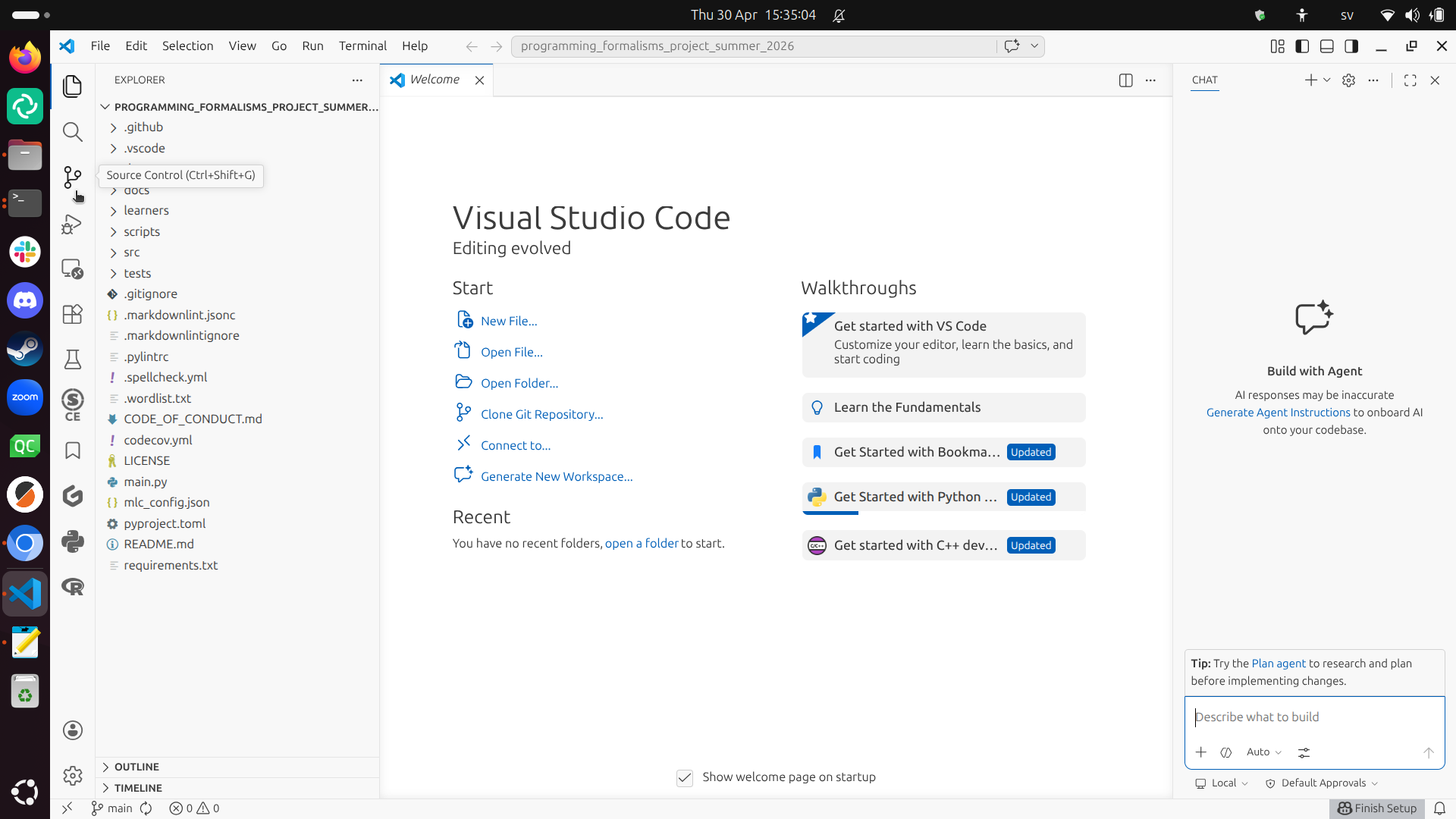This screenshot has width=1456, height=819.
Task: Click the command center search box
Action: [754, 46]
